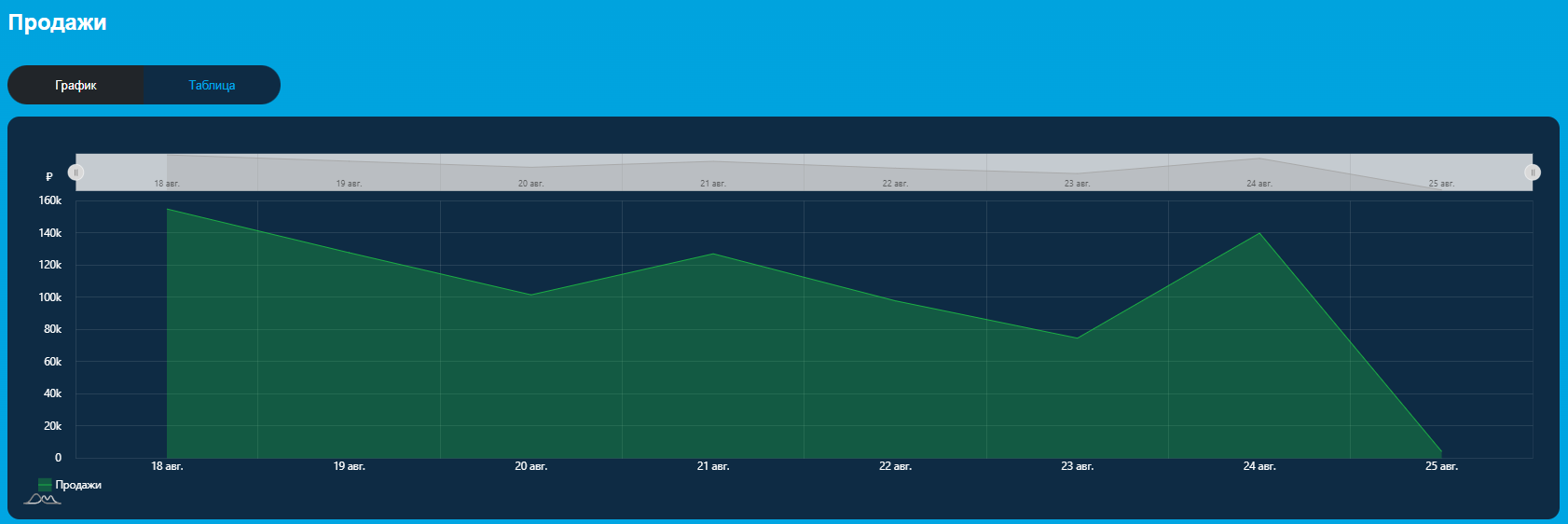Click the ₽ currency axis symbol
The height and width of the screenshot is (524, 1568).
point(49,176)
